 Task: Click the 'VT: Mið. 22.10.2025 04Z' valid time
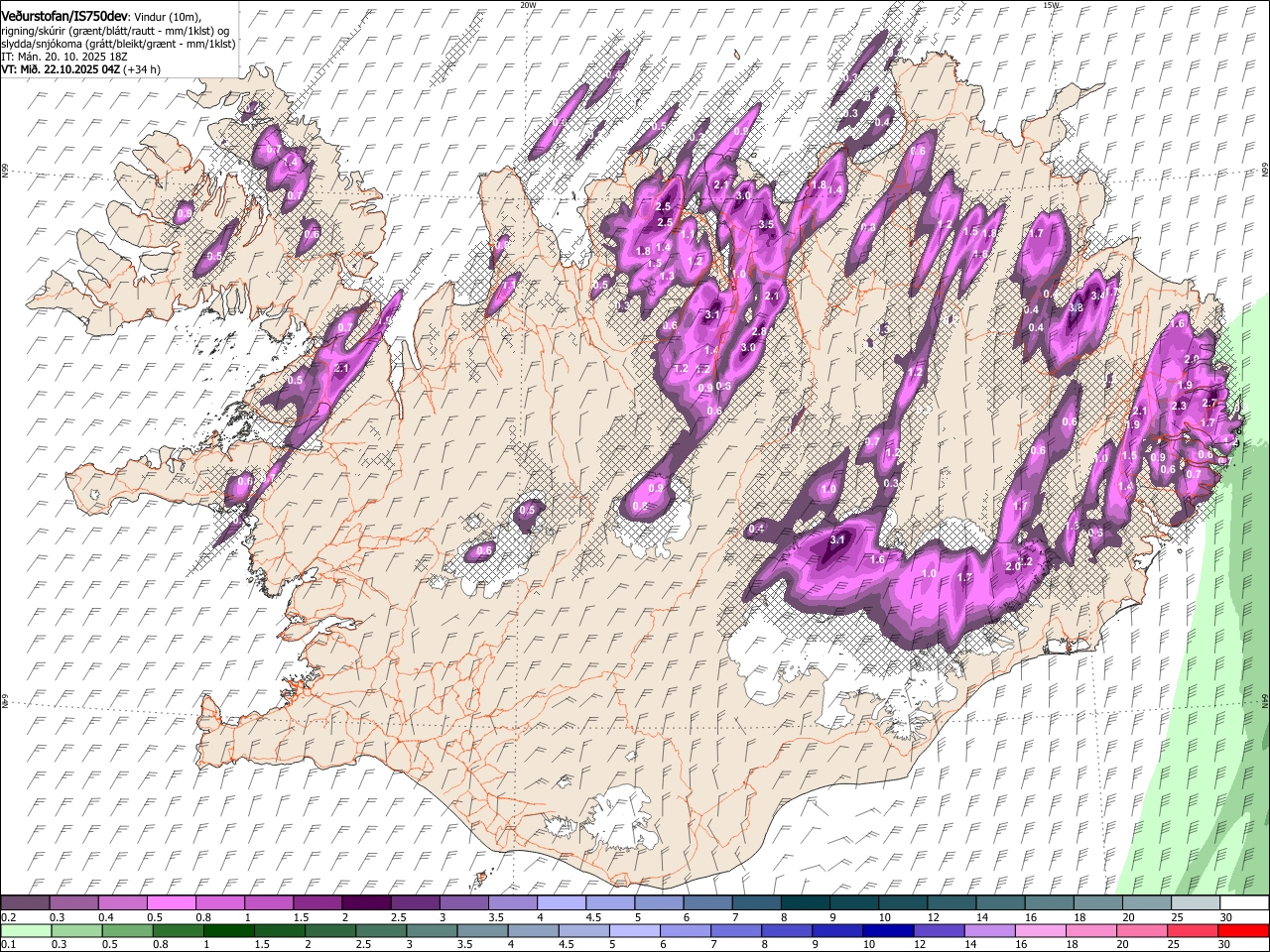pyautogui.click(x=61, y=69)
